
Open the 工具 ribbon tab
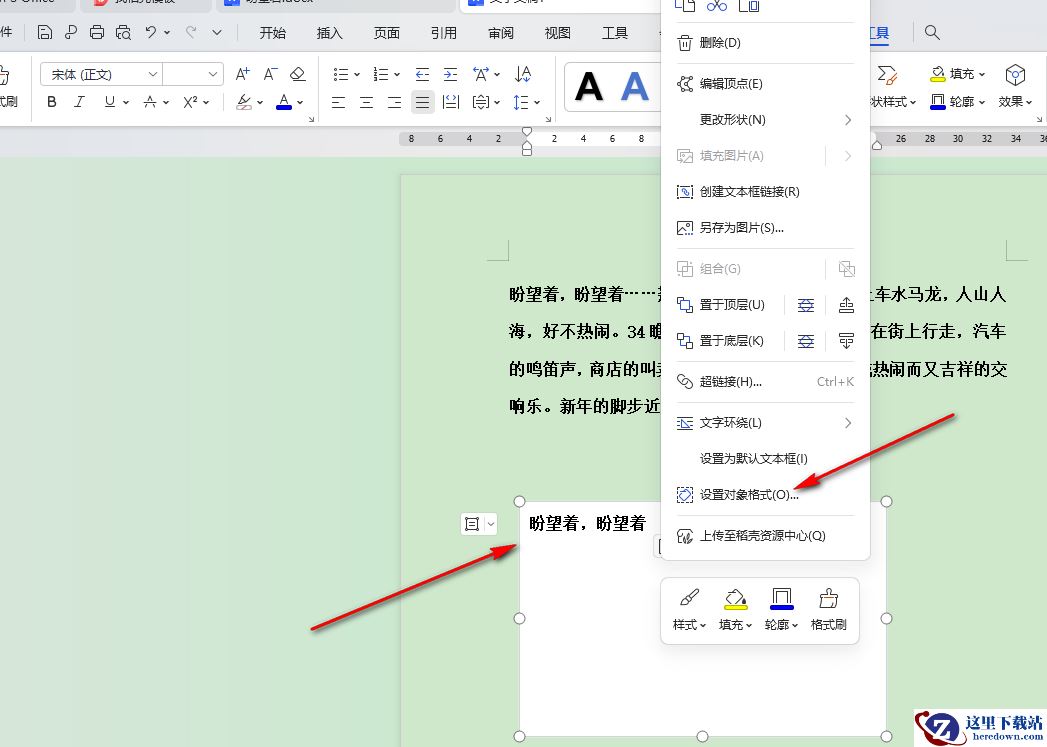pyautogui.click(x=615, y=33)
